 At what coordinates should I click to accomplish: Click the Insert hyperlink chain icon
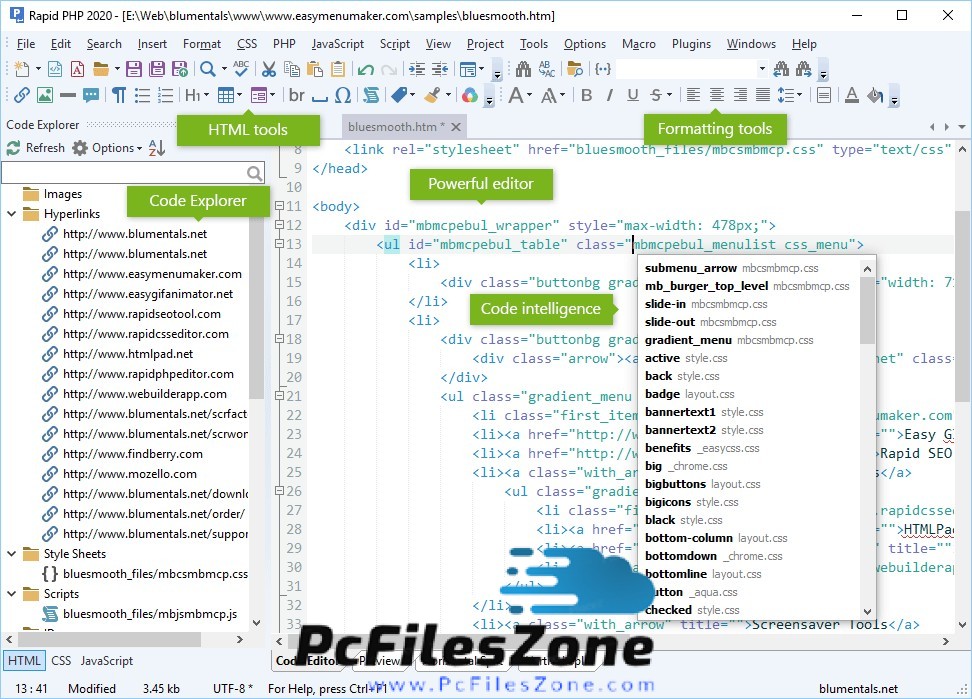click(22, 95)
